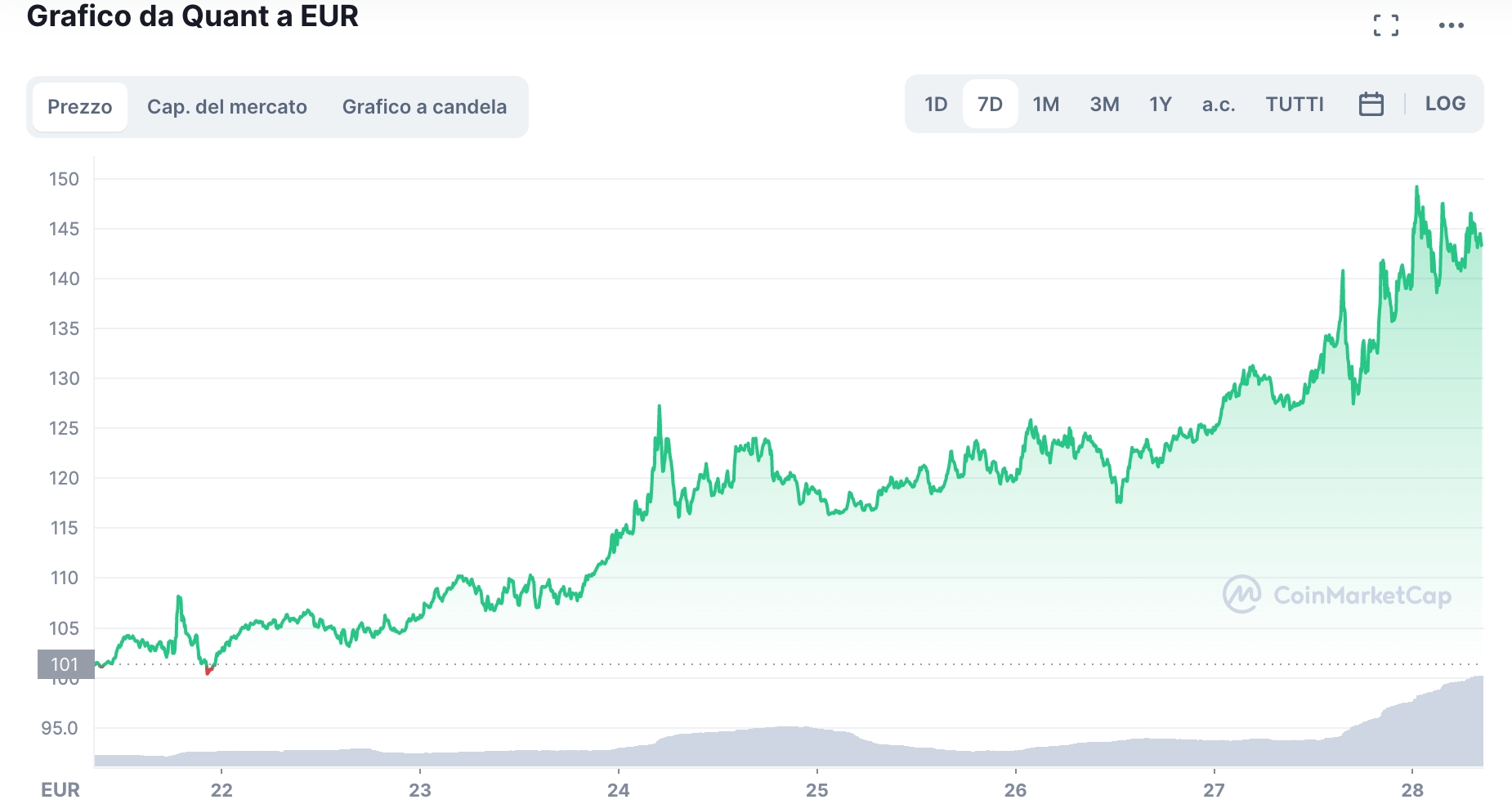Open the calendar date range picker
Screen dimensions: 1512x804
(1371, 104)
